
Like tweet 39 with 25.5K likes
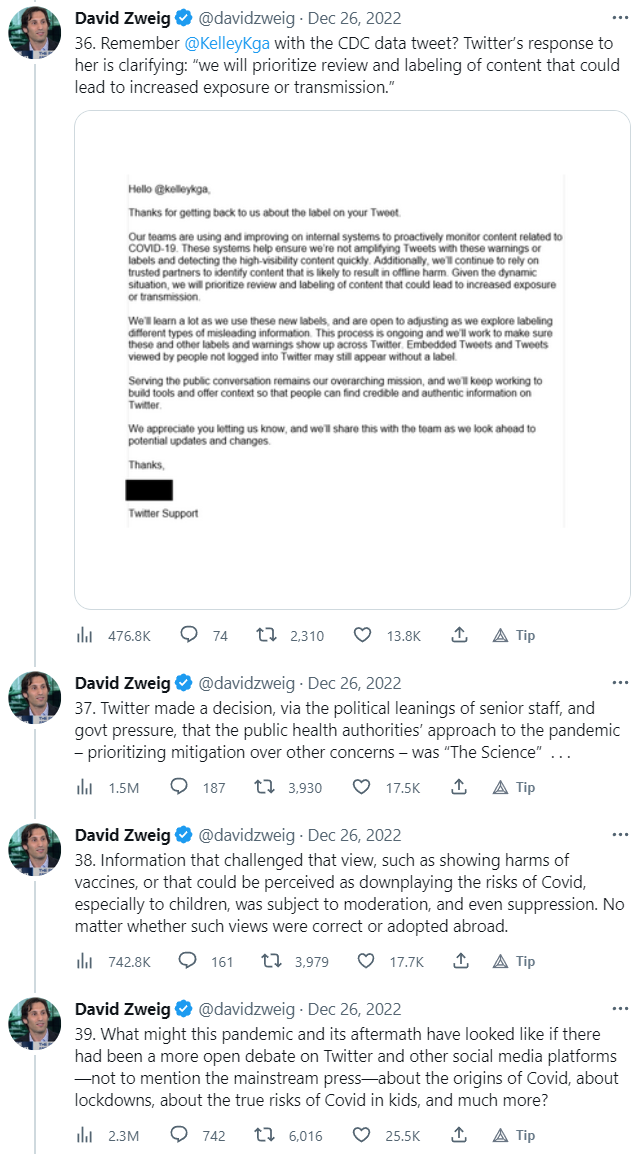[x=364, y=1135]
